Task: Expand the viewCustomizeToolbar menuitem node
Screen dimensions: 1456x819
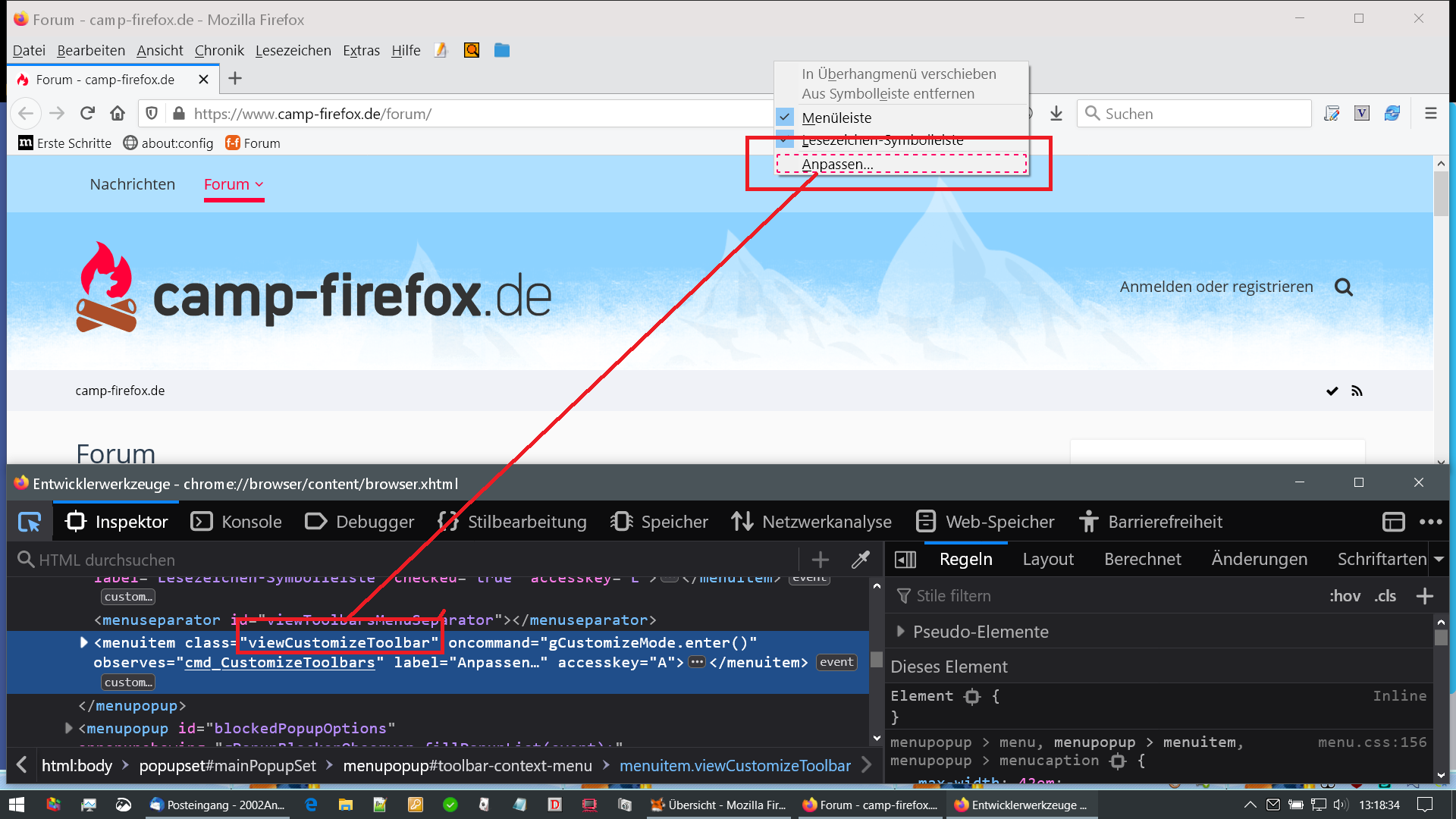Action: point(83,642)
